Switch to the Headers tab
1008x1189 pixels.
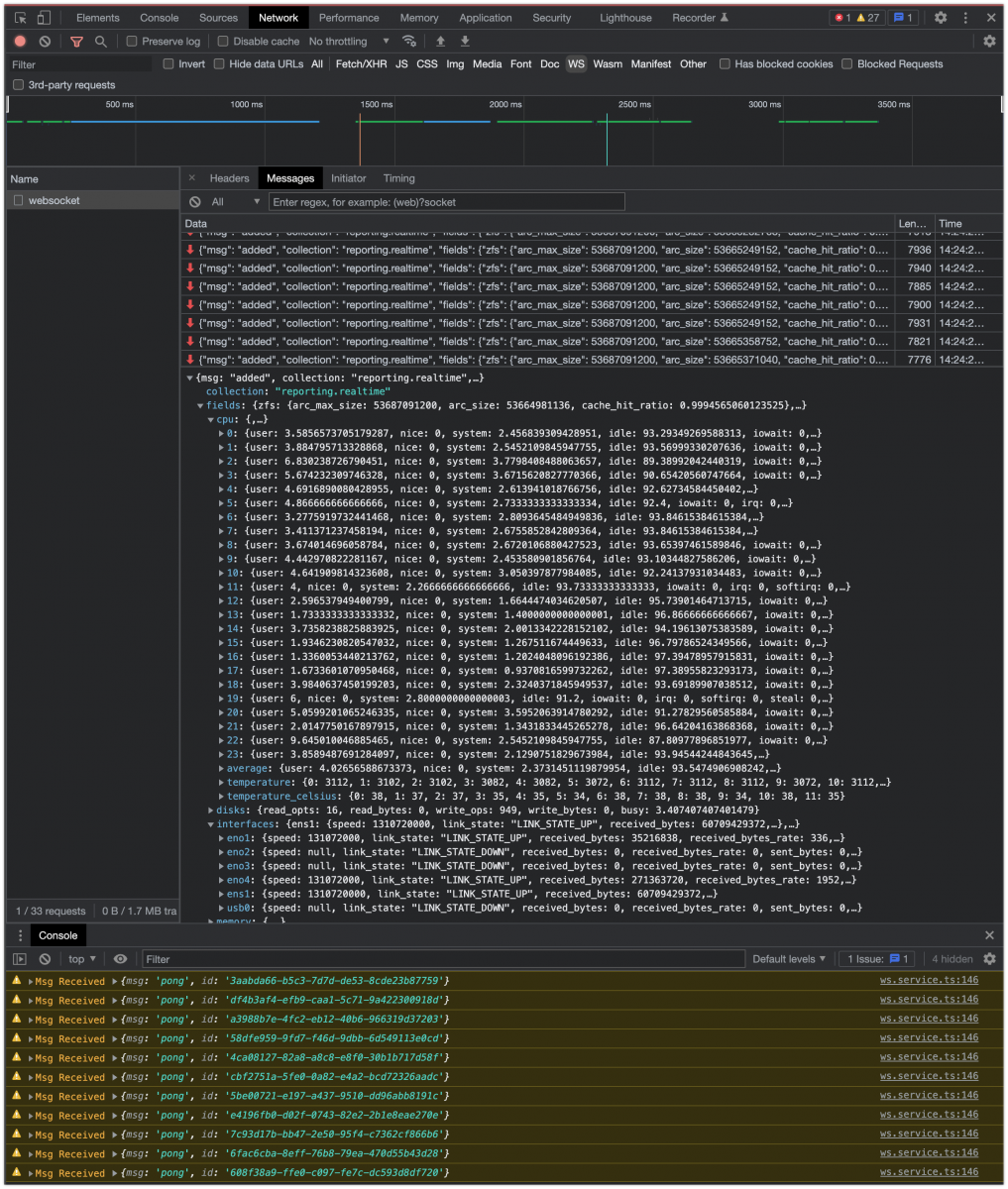(x=229, y=178)
